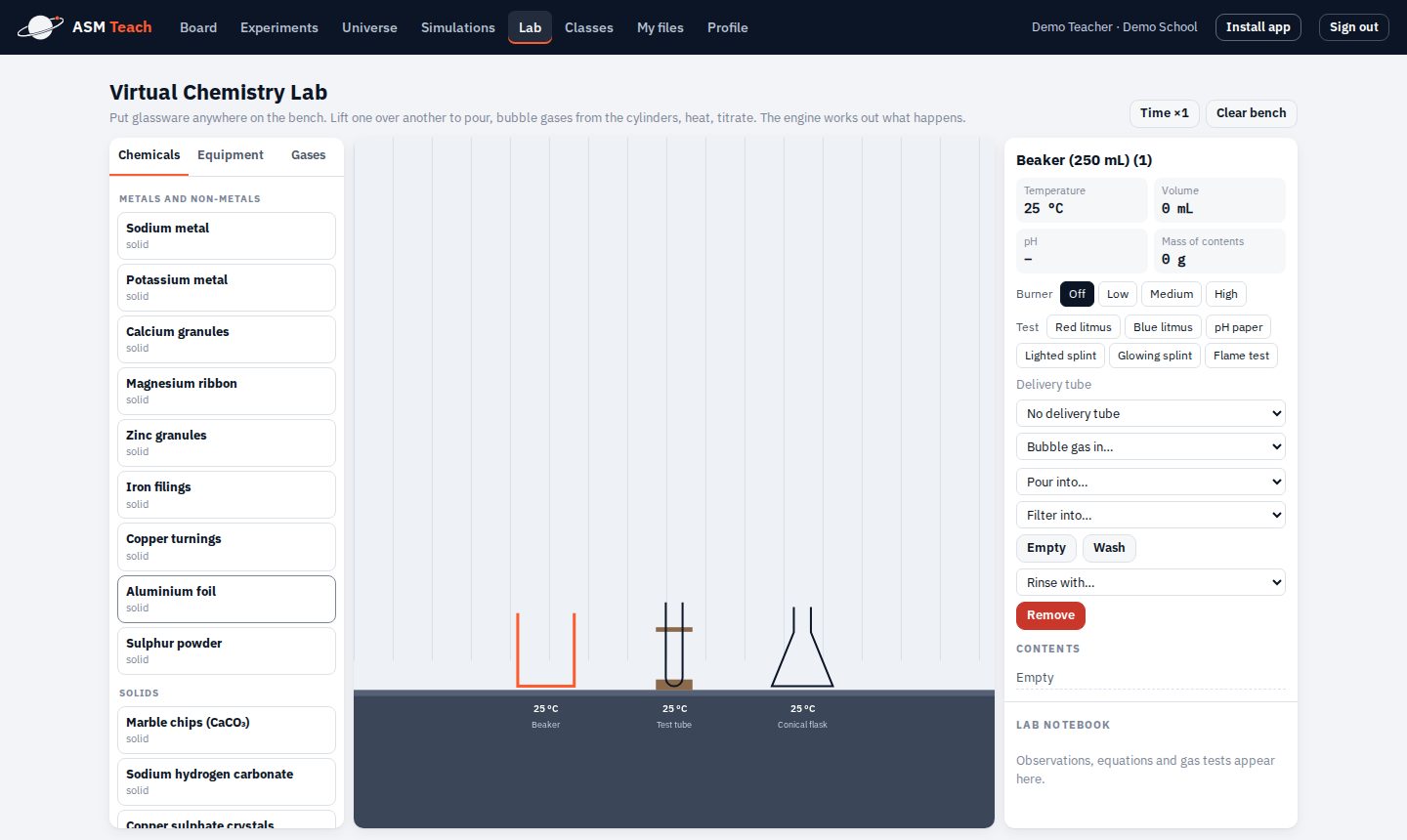The image size is (1407, 840).
Task: Set burner to Off
Action: [1077, 294]
